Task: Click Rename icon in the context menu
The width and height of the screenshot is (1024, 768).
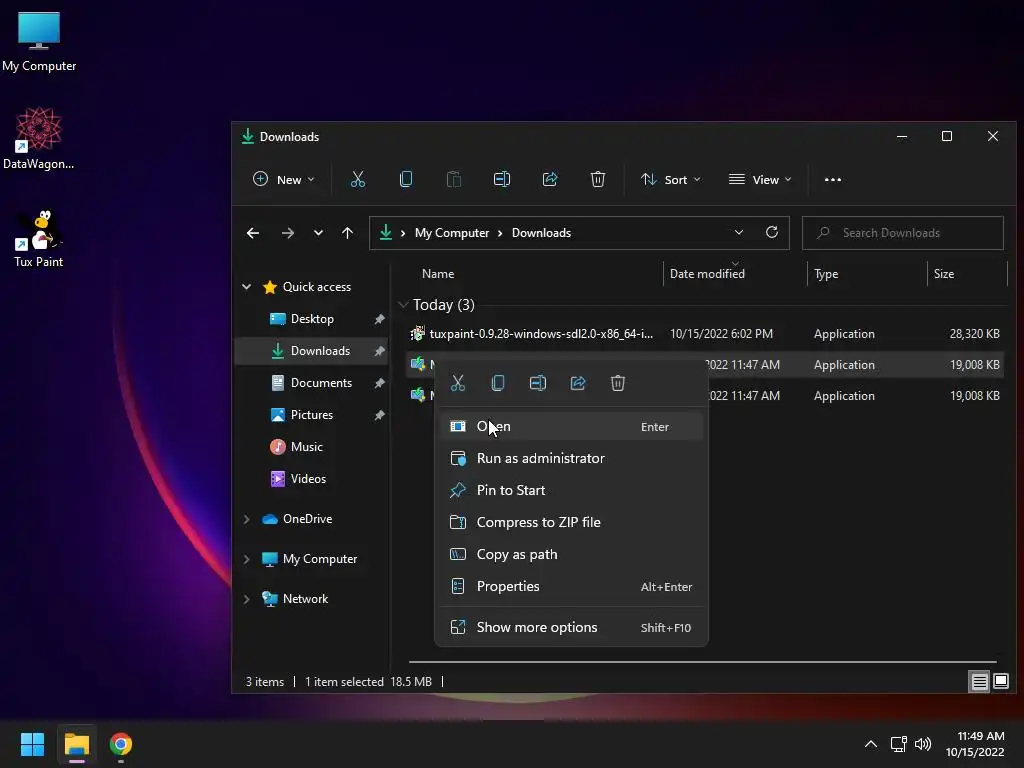Action: (537, 383)
